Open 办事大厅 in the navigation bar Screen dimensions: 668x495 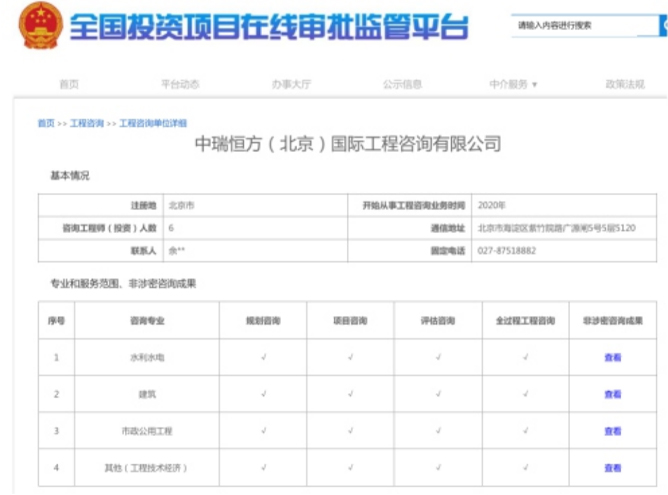point(291,85)
